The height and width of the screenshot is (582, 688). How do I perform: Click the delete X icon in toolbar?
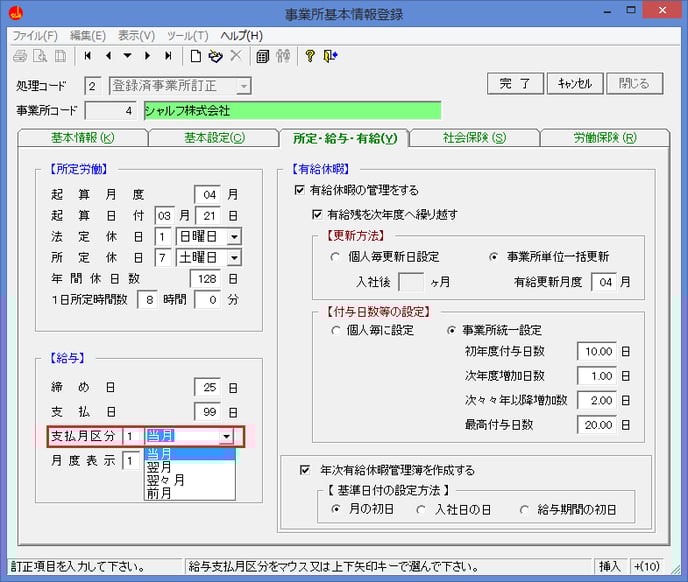point(236,56)
